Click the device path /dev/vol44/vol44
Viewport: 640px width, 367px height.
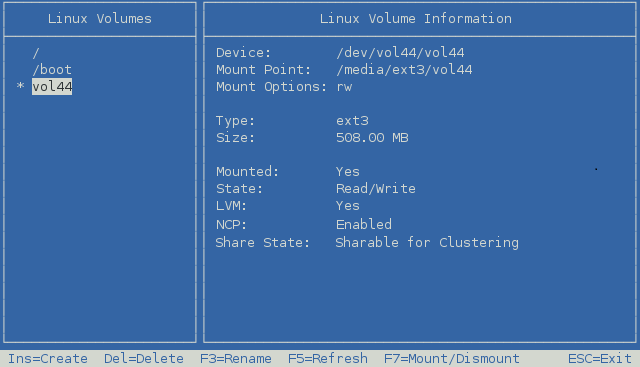point(400,53)
